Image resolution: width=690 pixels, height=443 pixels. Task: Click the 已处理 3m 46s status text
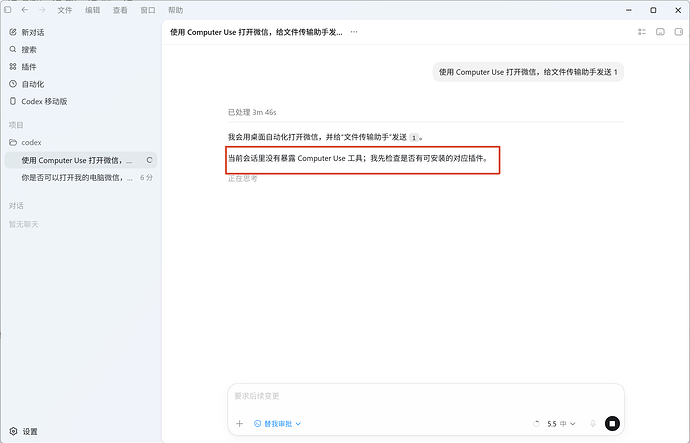pos(252,112)
